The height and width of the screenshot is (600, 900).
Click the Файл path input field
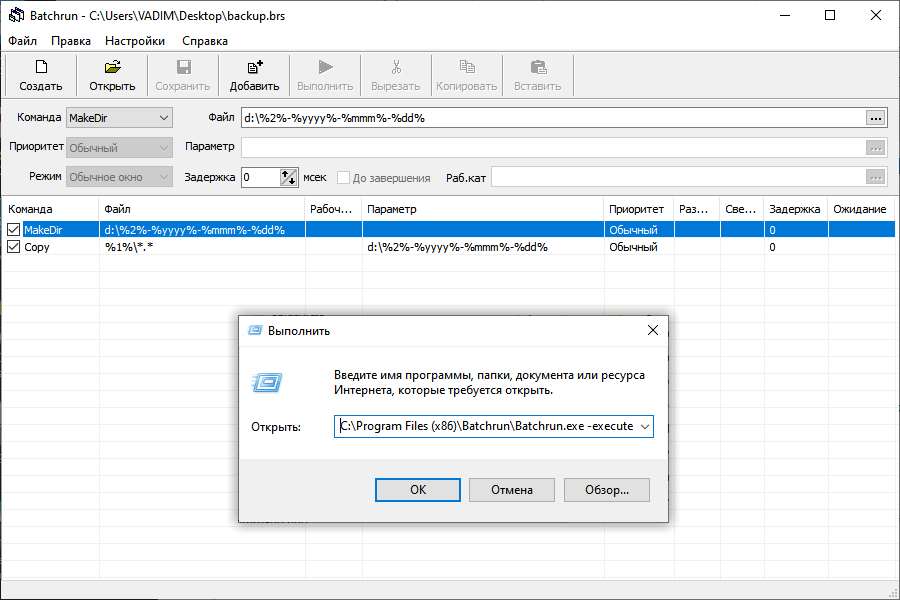pyautogui.click(x=553, y=118)
